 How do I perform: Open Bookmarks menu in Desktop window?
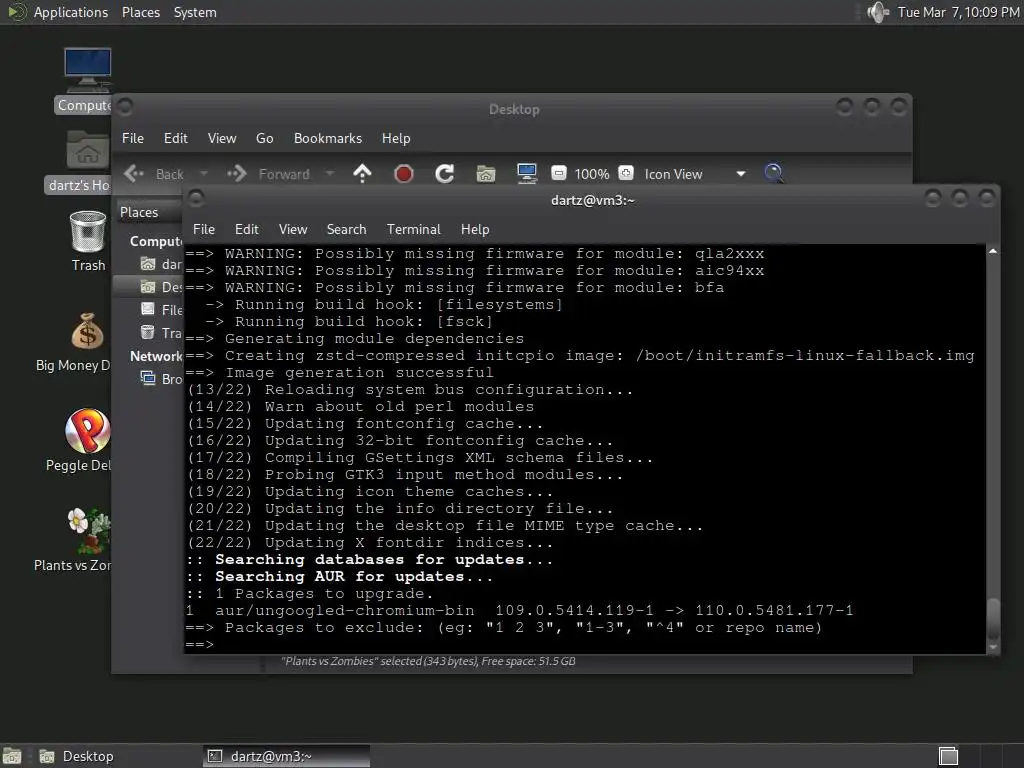tap(328, 138)
